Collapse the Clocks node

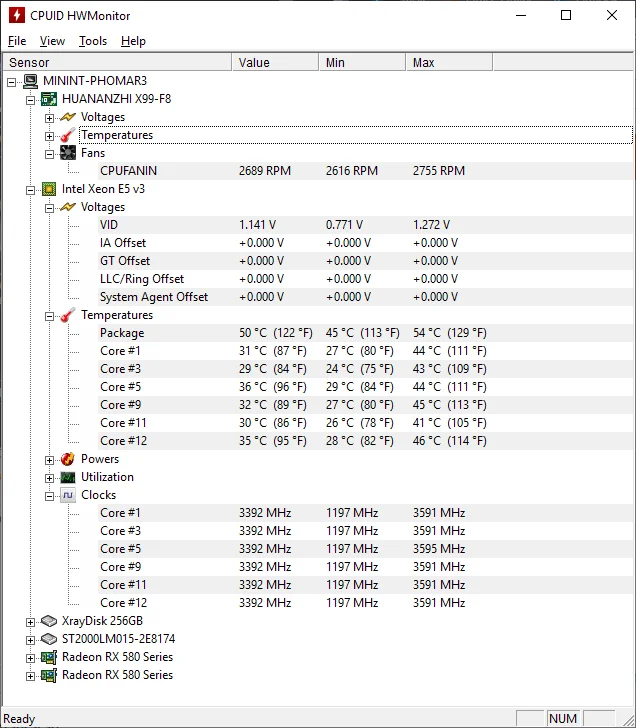pyautogui.click(x=49, y=496)
